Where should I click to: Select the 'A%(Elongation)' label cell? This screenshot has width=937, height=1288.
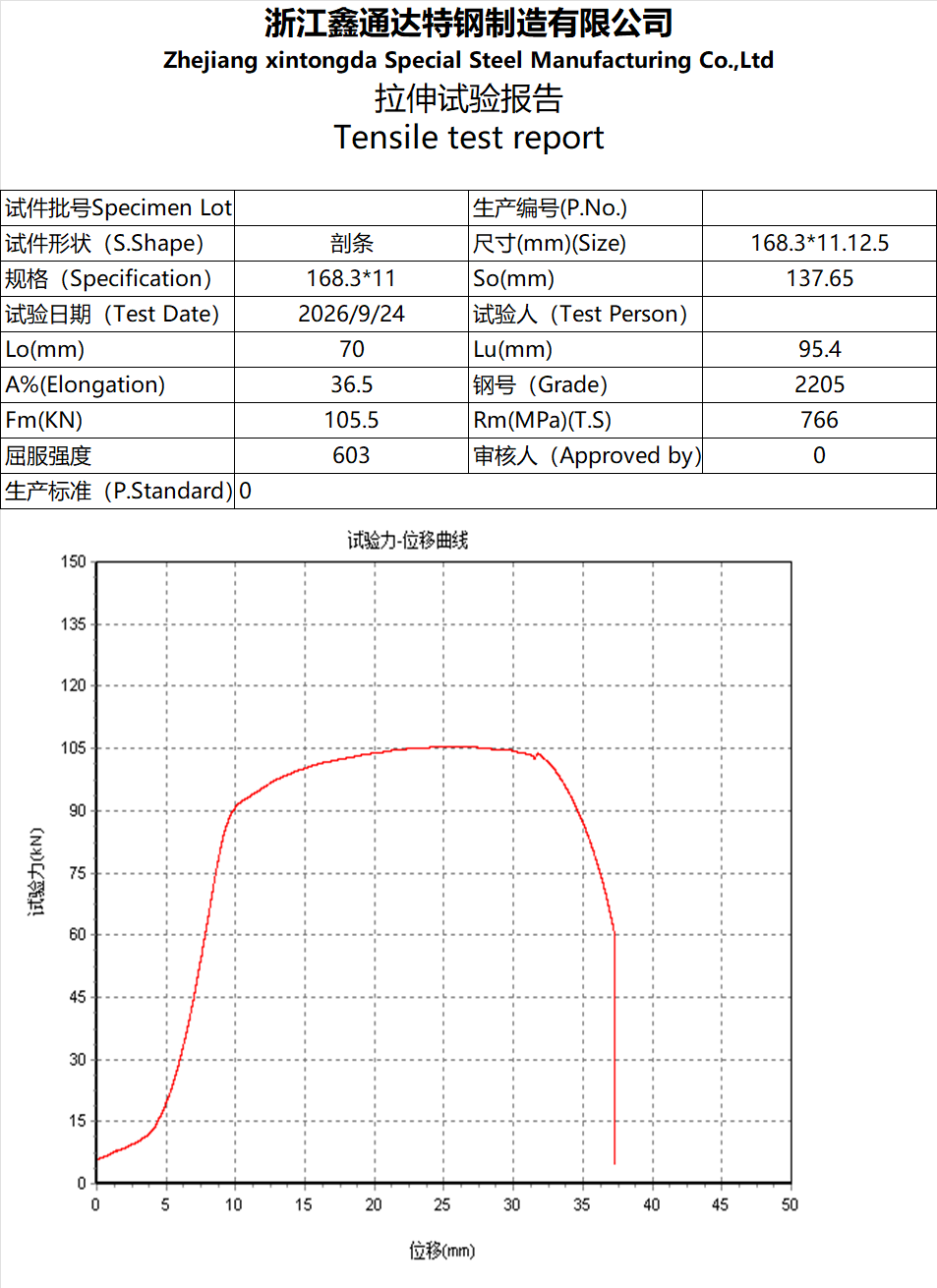pyautogui.click(x=118, y=385)
